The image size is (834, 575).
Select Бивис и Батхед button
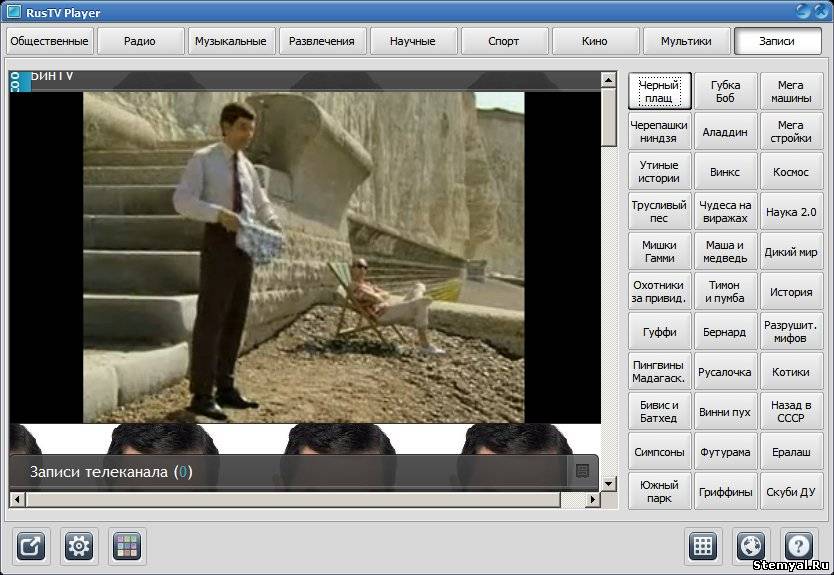coord(659,412)
